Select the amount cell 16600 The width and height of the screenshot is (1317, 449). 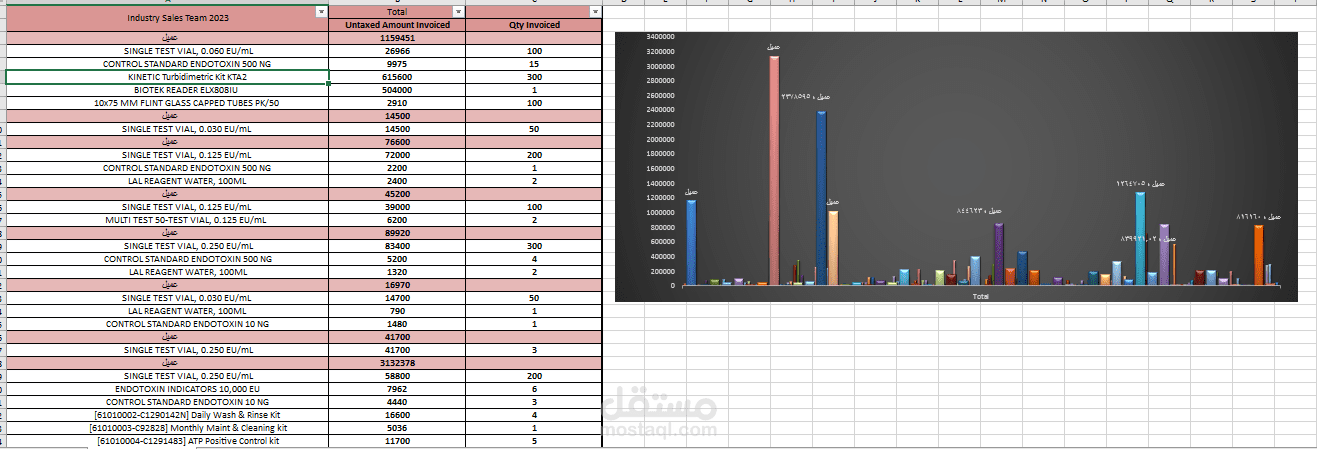397,414
